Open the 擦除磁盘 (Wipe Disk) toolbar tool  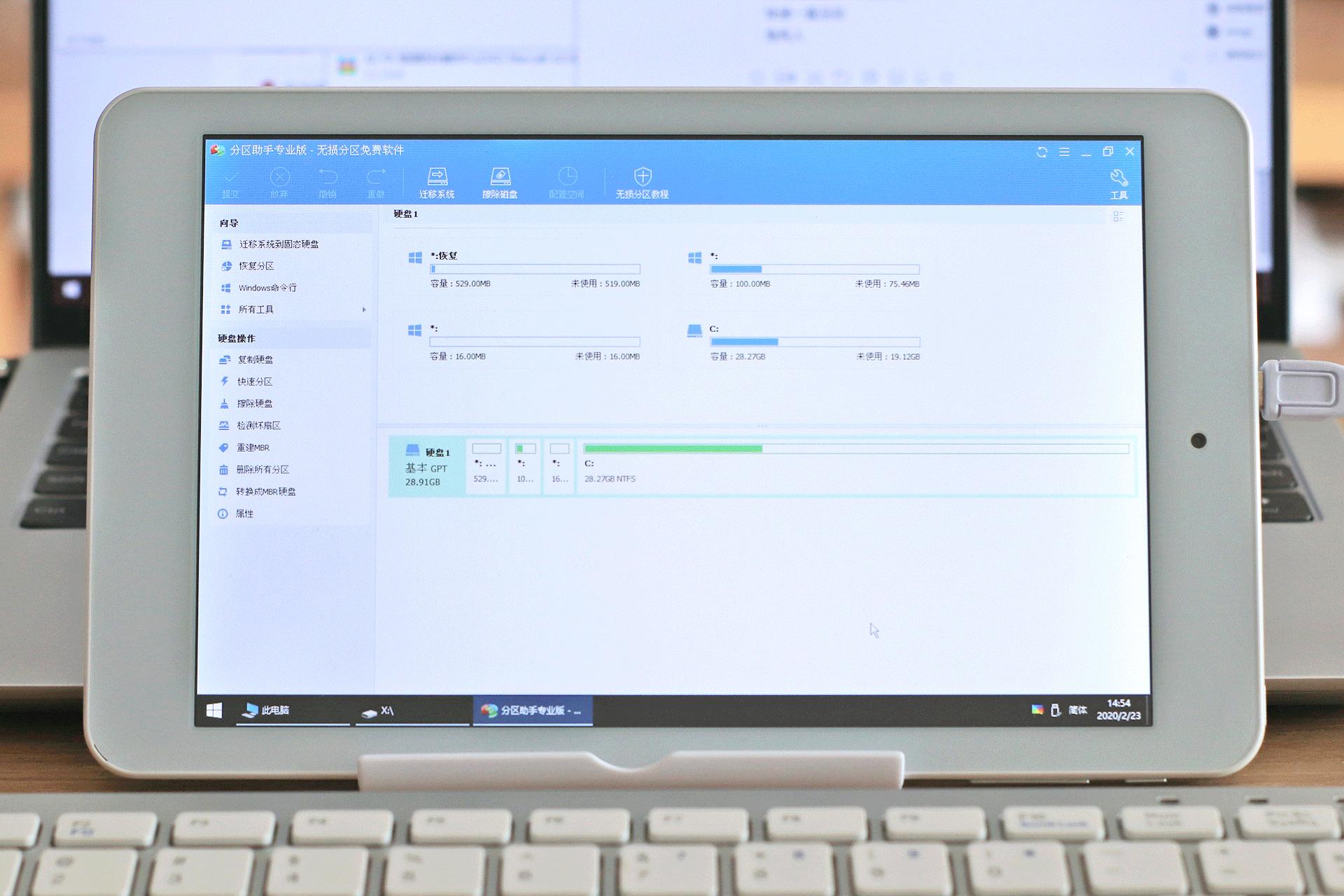click(501, 182)
